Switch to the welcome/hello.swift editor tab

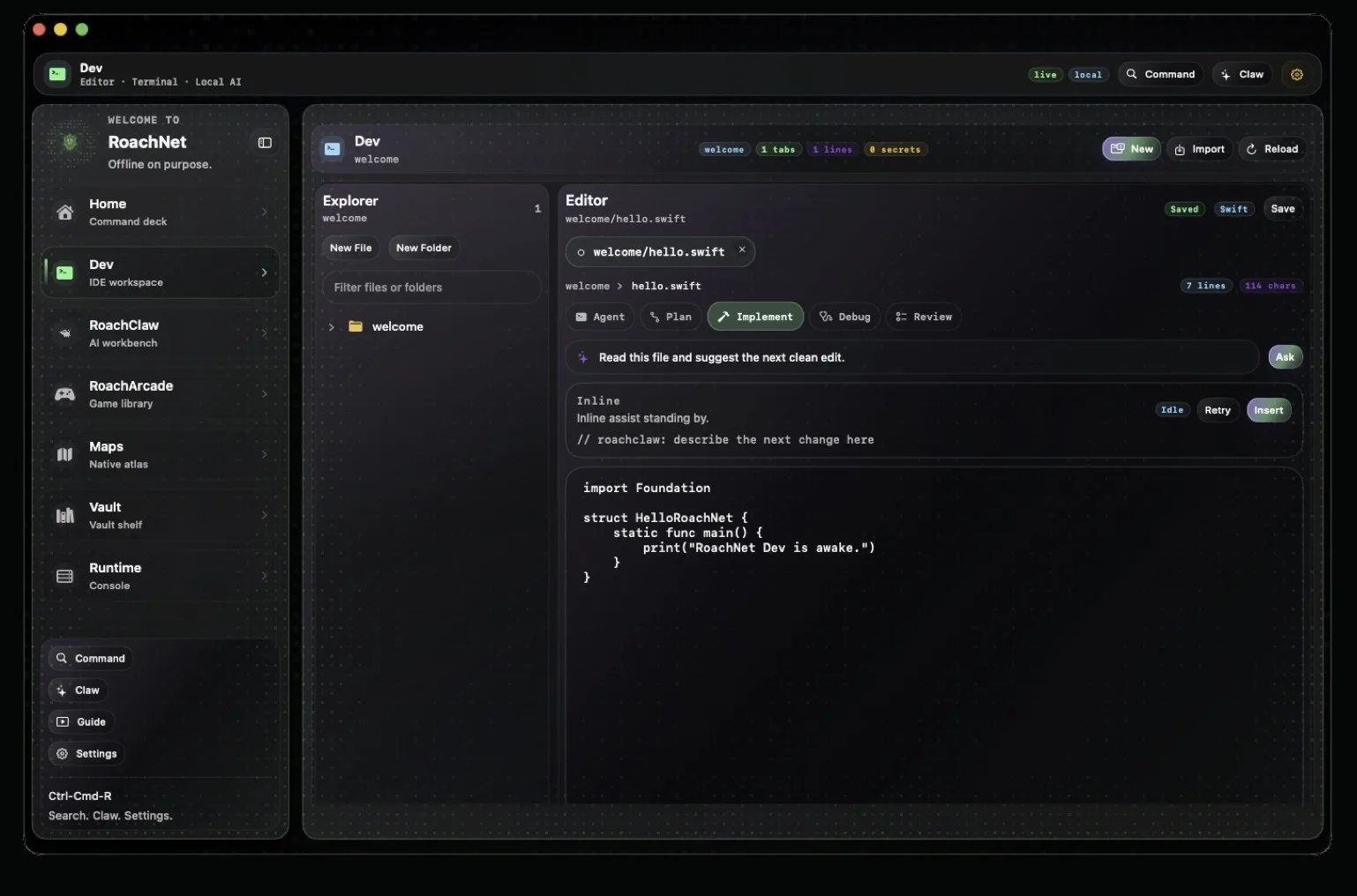658,252
